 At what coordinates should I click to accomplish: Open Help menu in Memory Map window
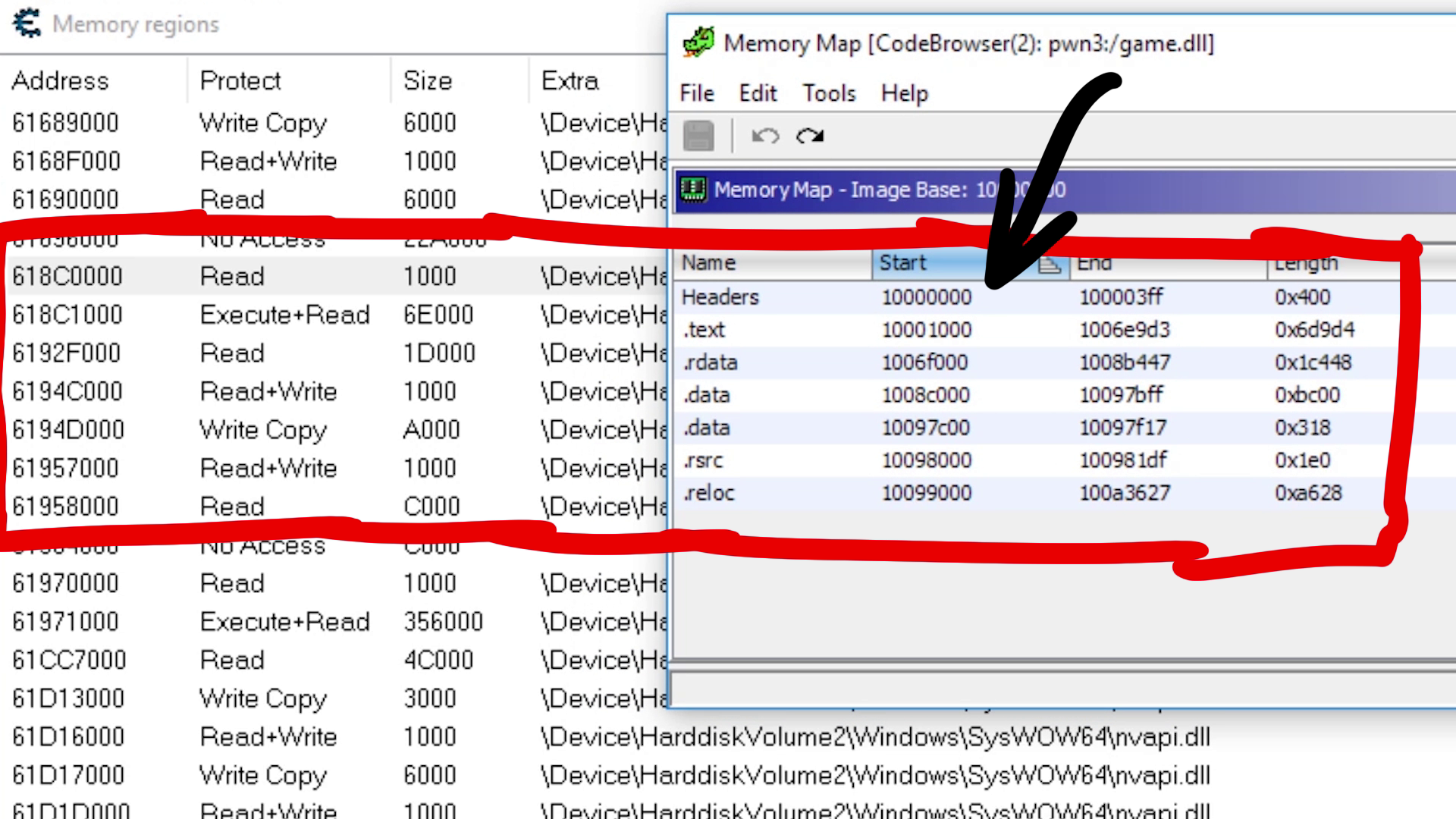click(x=903, y=92)
